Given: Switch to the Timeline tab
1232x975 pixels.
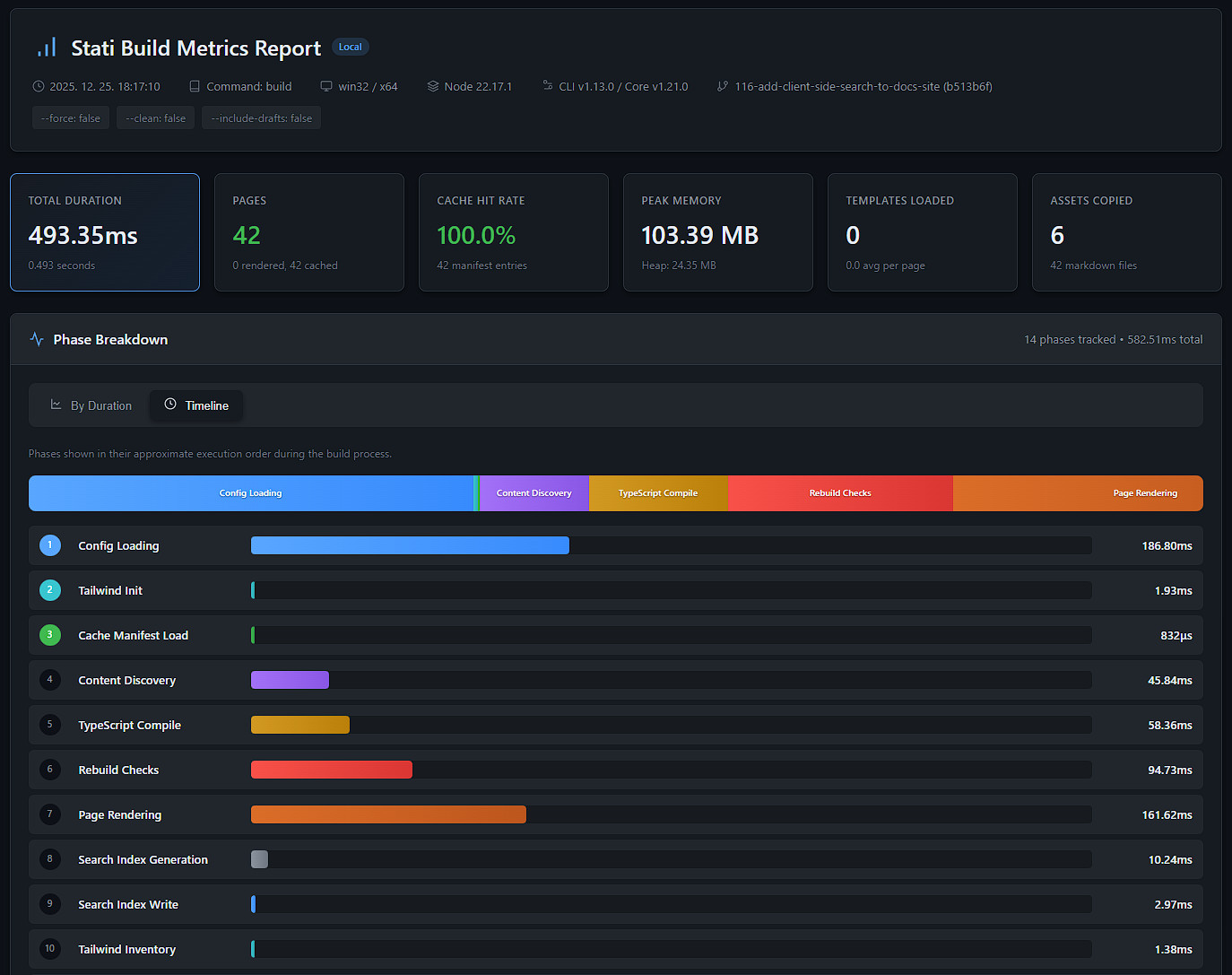Looking at the screenshot, I should click(x=196, y=405).
